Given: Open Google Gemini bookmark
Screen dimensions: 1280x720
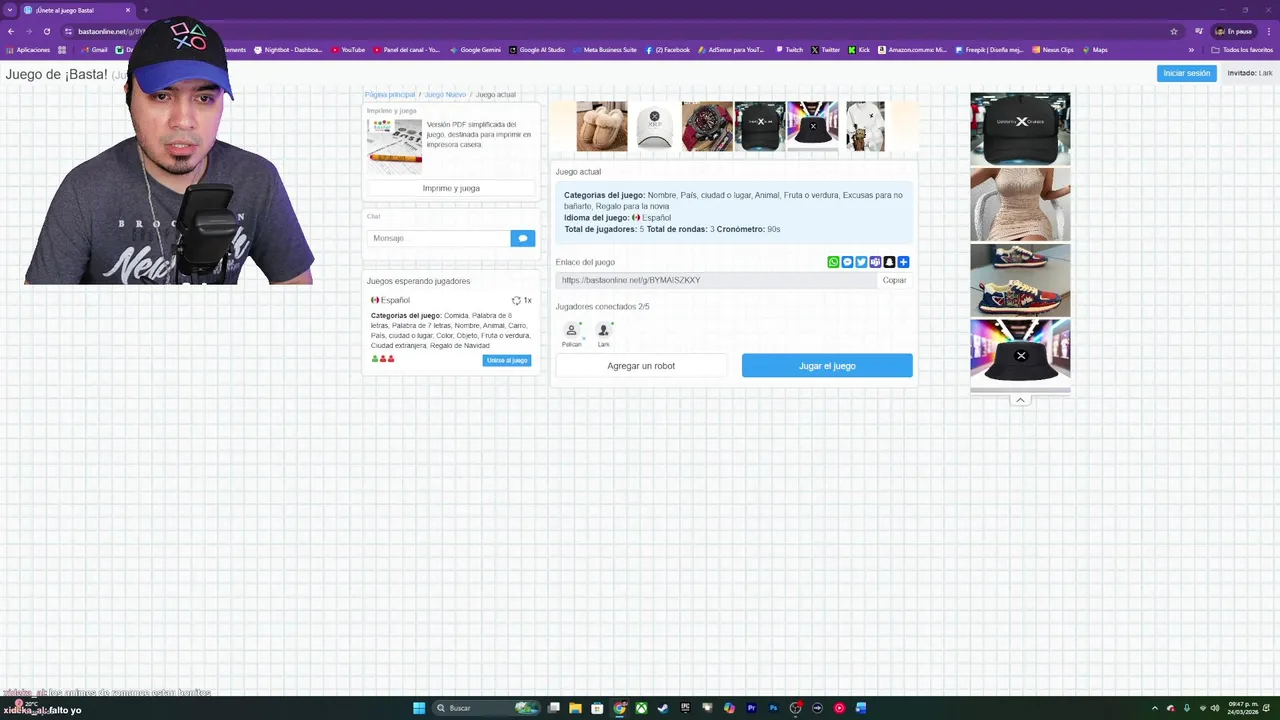Looking at the screenshot, I should [x=475, y=50].
